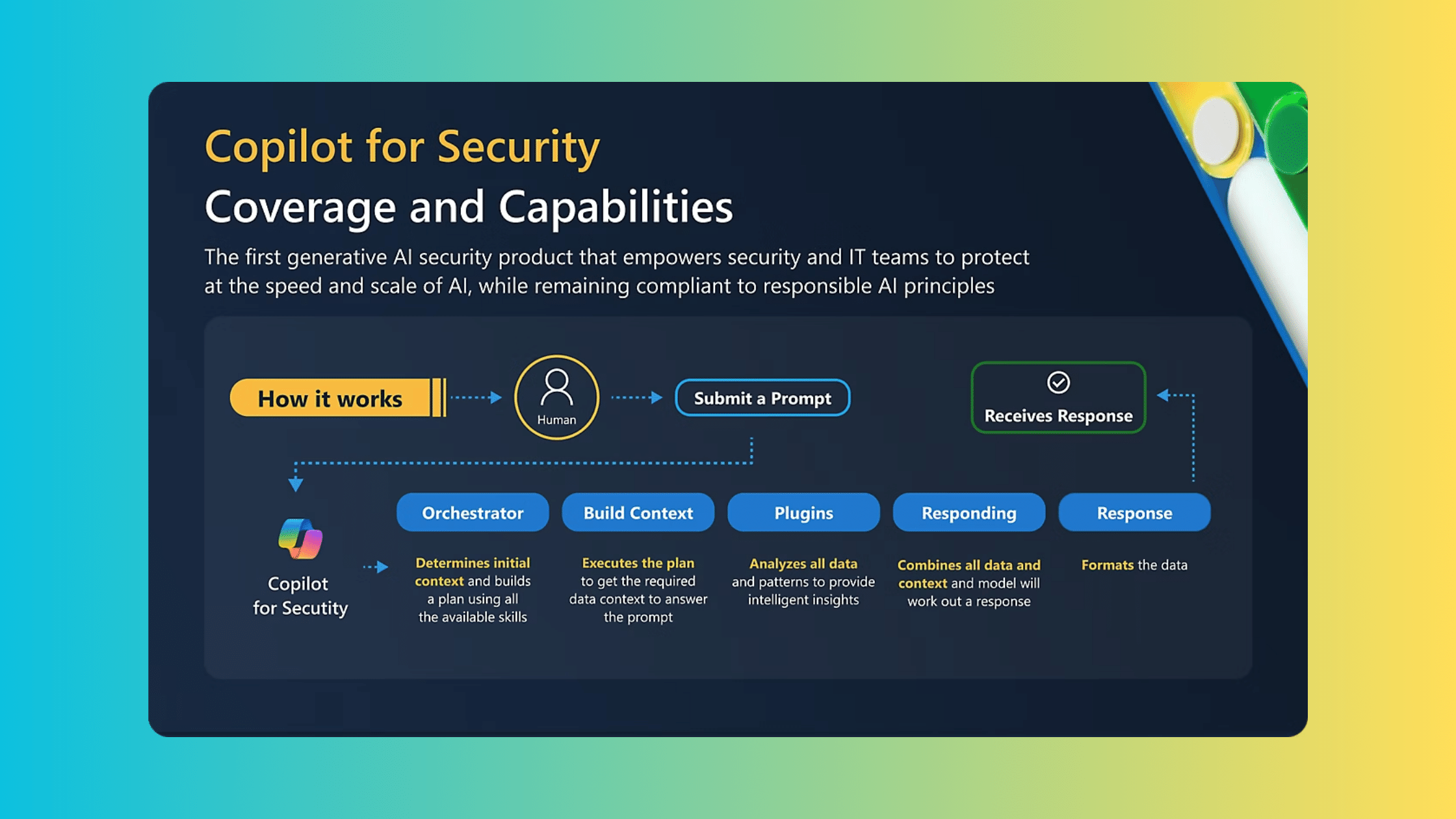Click the Receives Response button
Viewport: 1456px width, 819px height.
point(1058,397)
